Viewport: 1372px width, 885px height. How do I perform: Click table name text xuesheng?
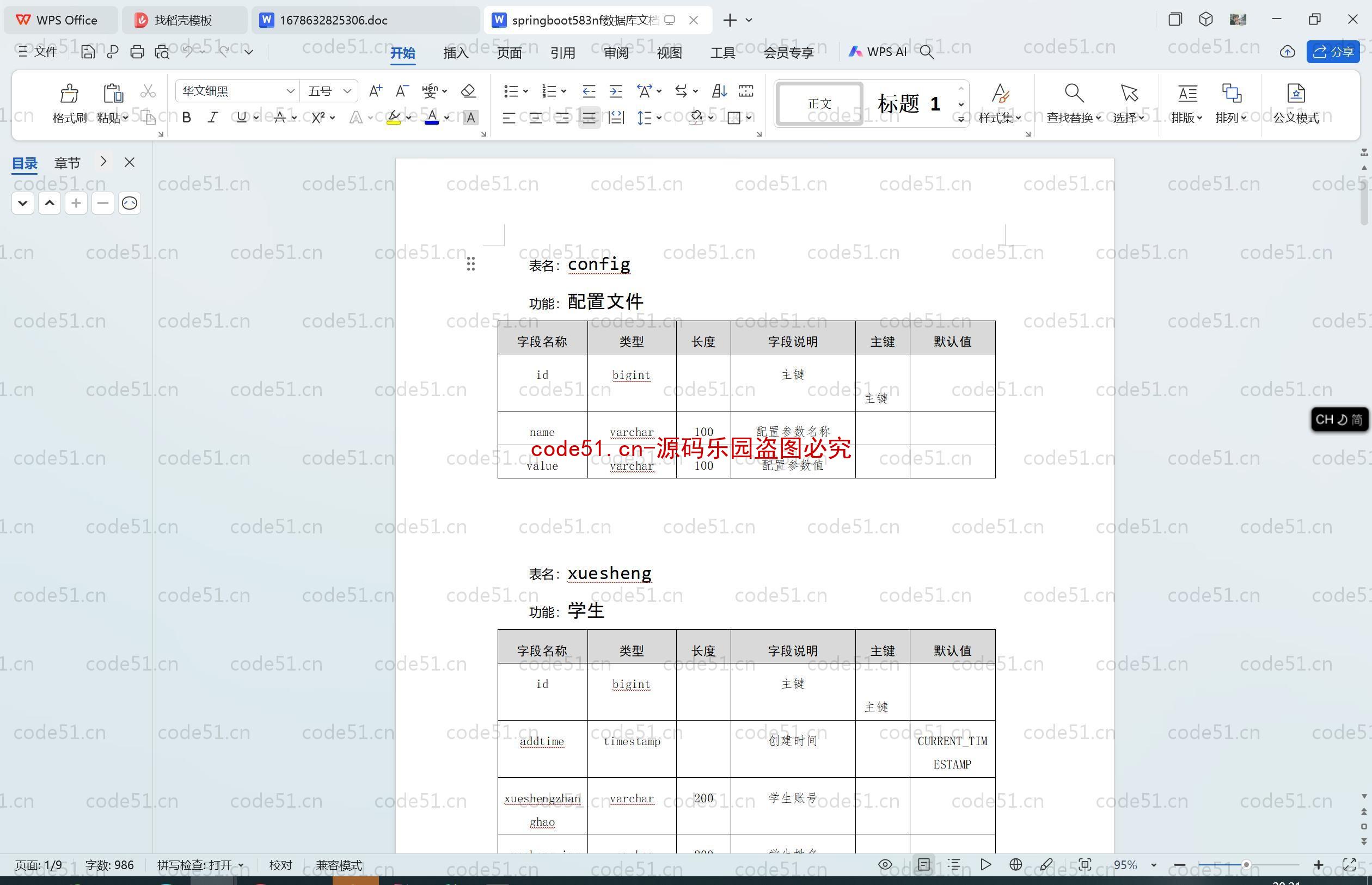609,573
